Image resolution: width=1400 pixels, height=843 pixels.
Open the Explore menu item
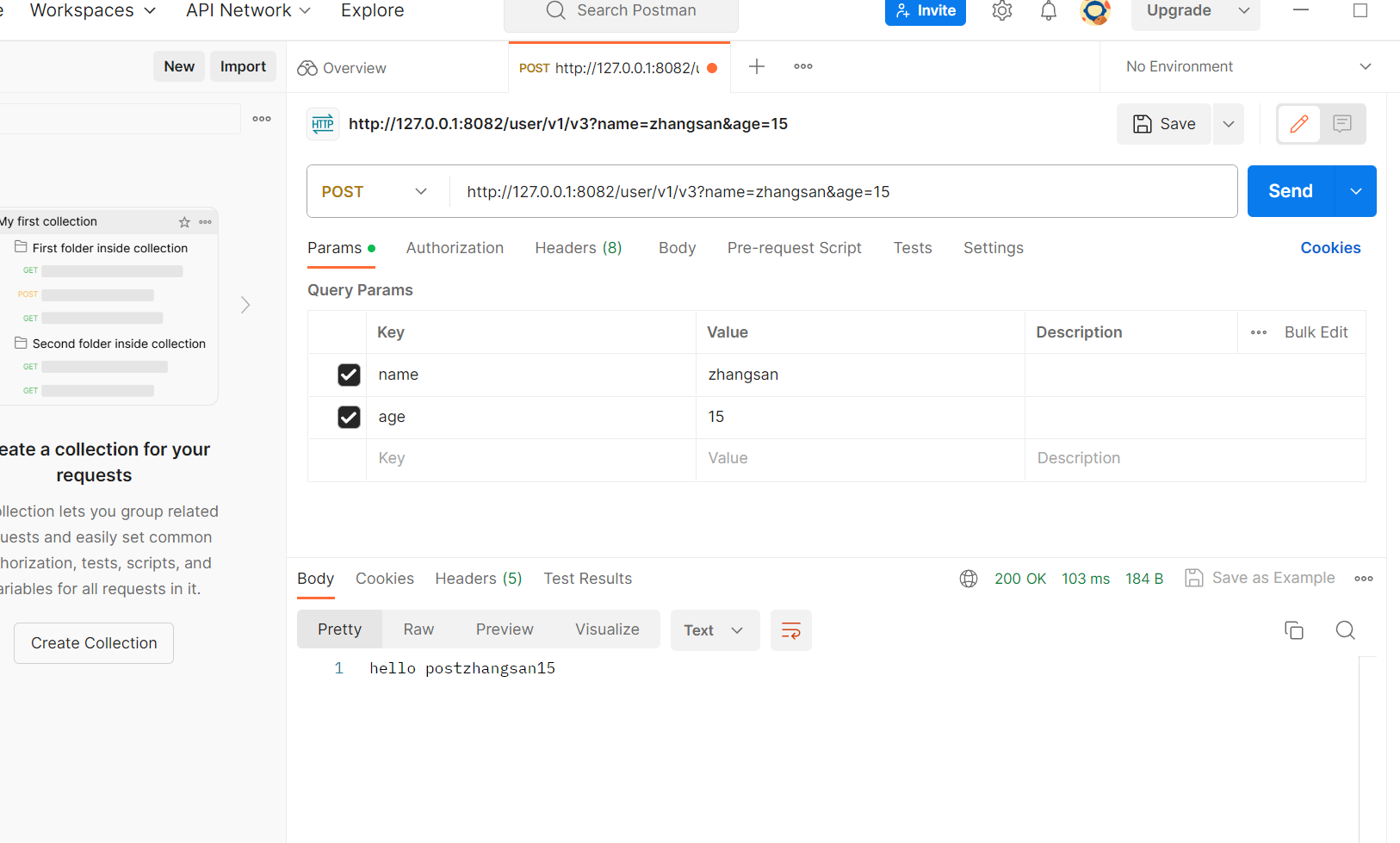(x=372, y=10)
